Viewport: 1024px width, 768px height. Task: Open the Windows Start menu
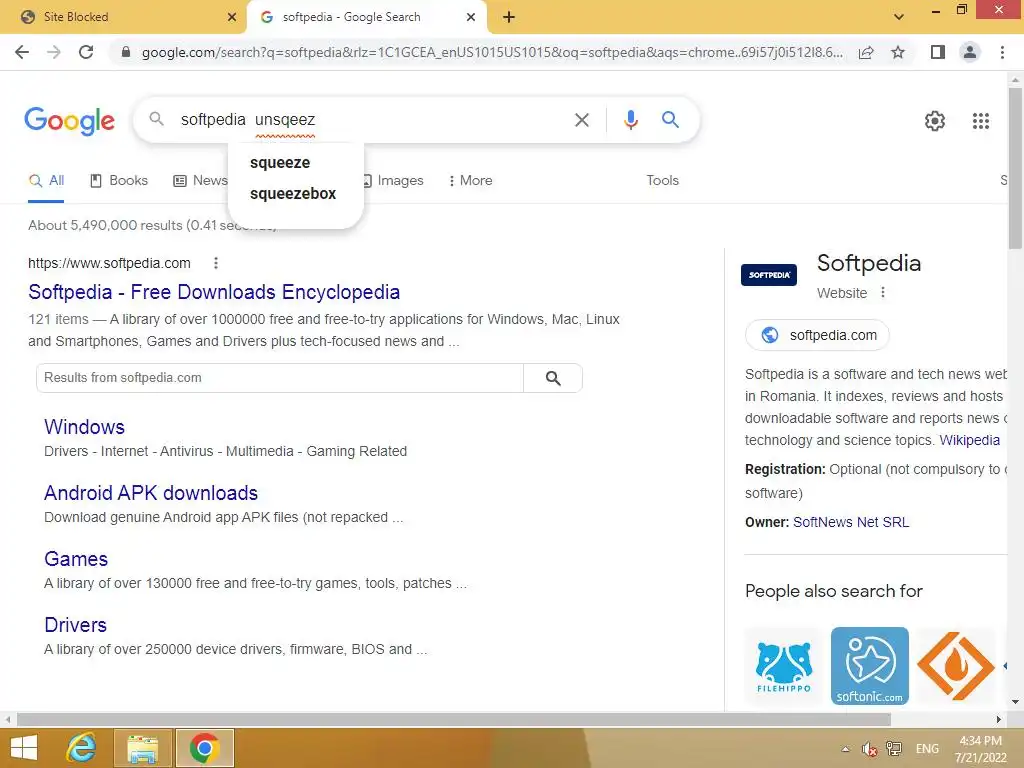(24, 748)
